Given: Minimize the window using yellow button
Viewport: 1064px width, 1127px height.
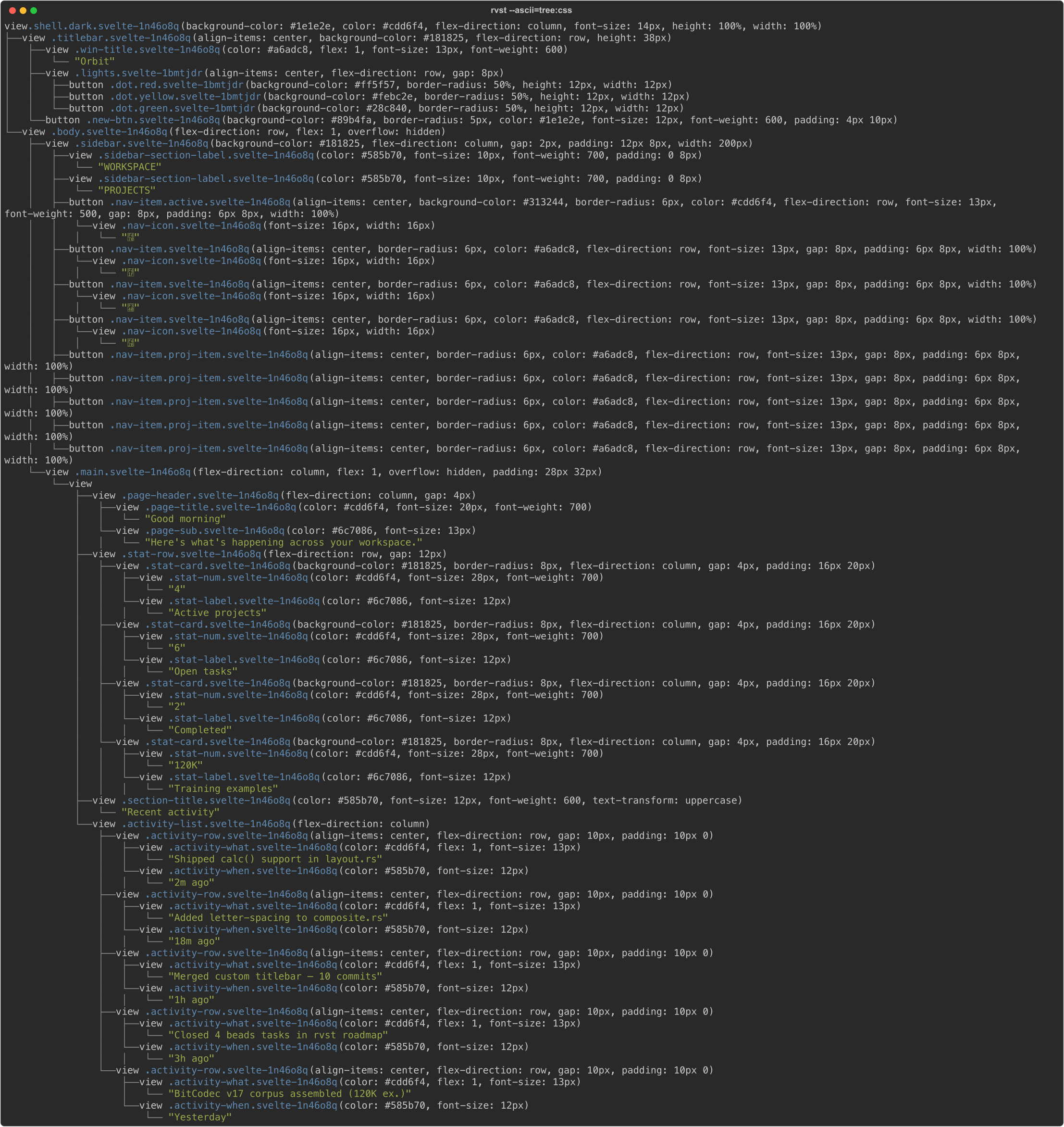Looking at the screenshot, I should point(23,10).
